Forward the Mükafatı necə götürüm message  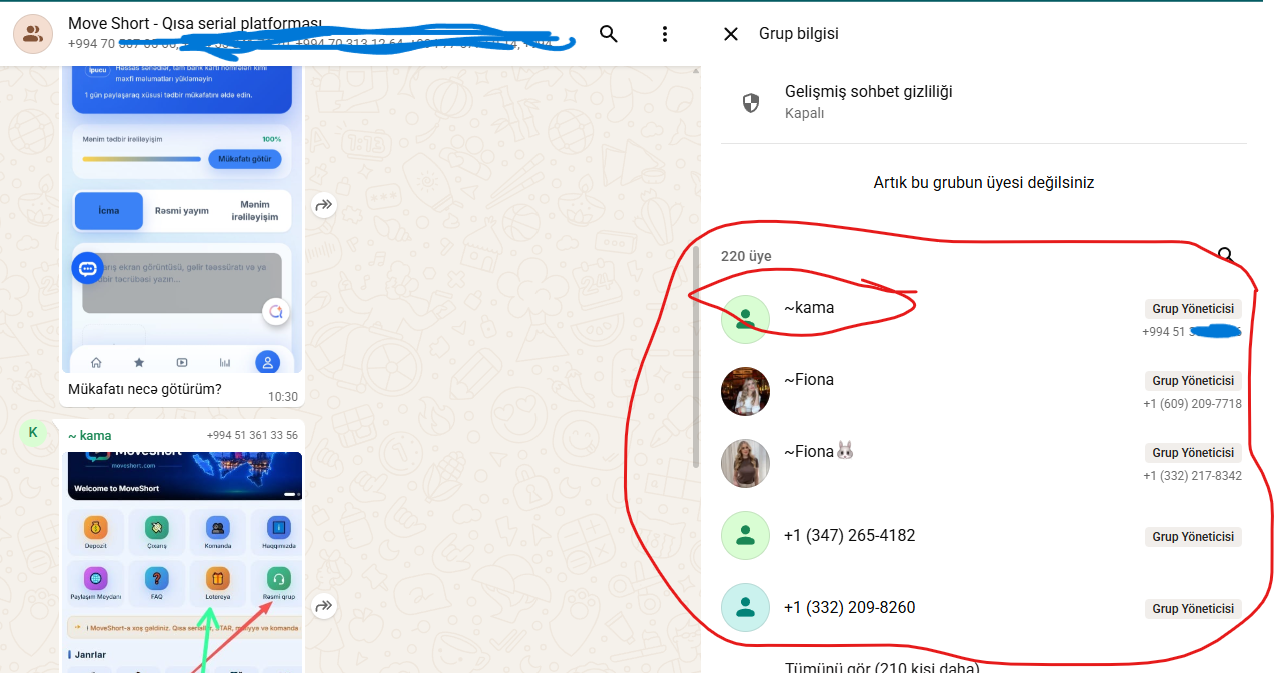pos(323,205)
